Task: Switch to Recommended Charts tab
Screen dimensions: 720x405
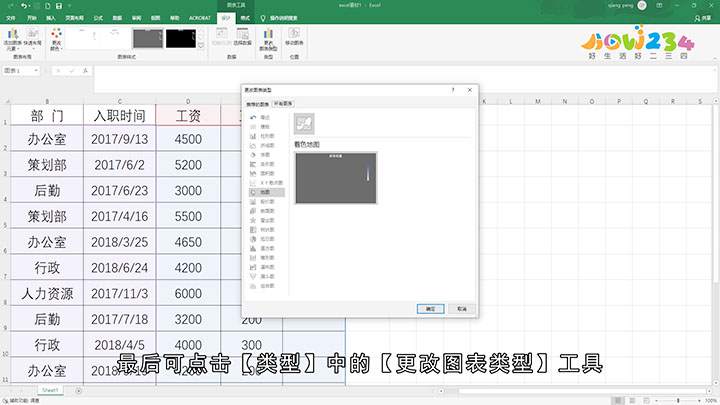Action: click(x=258, y=104)
